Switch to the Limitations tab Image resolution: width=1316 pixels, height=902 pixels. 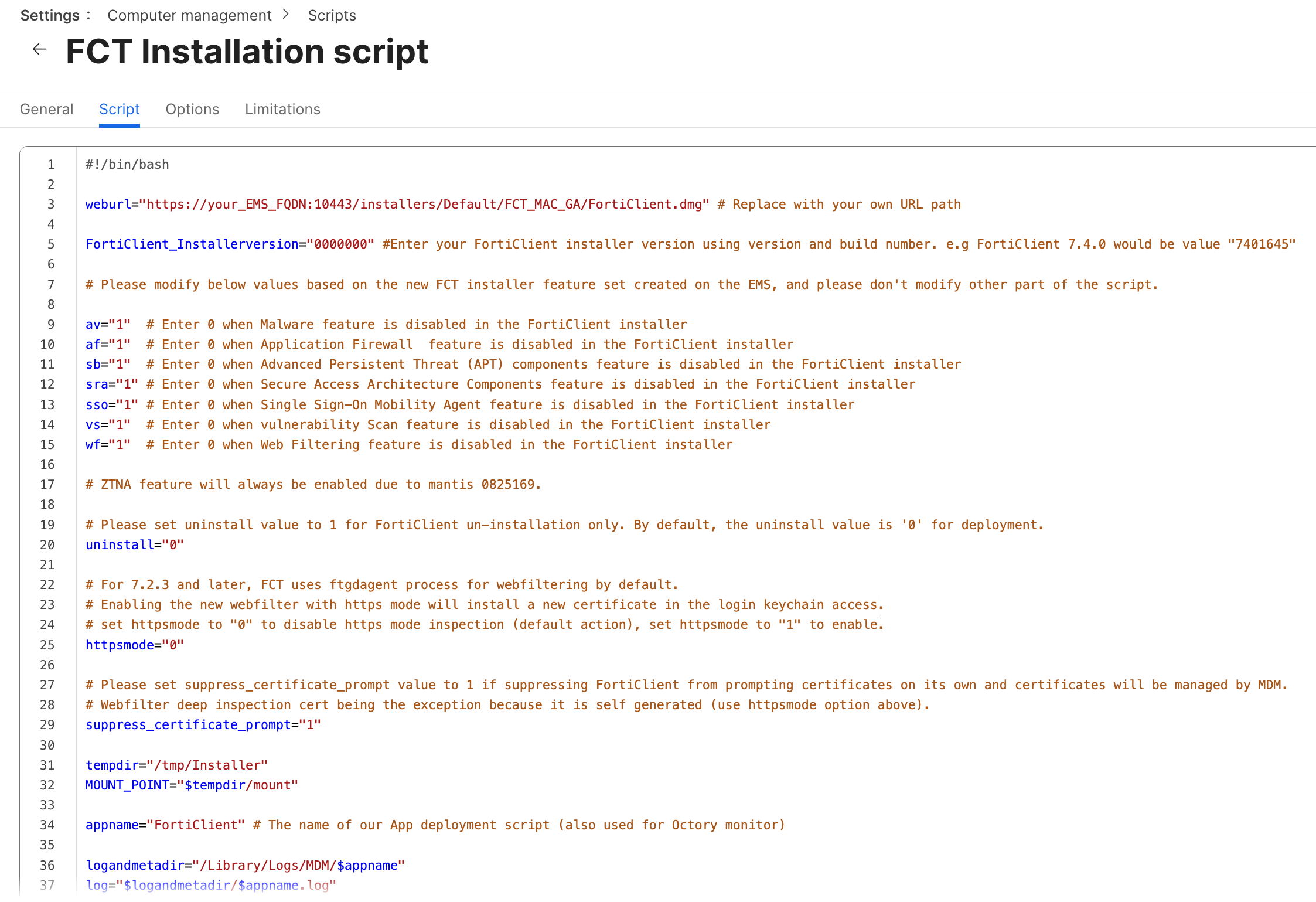point(282,109)
